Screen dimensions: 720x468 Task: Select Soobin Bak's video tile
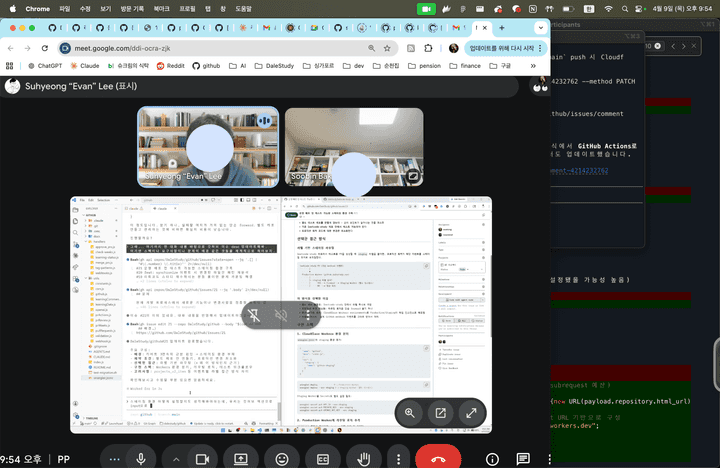(354, 147)
